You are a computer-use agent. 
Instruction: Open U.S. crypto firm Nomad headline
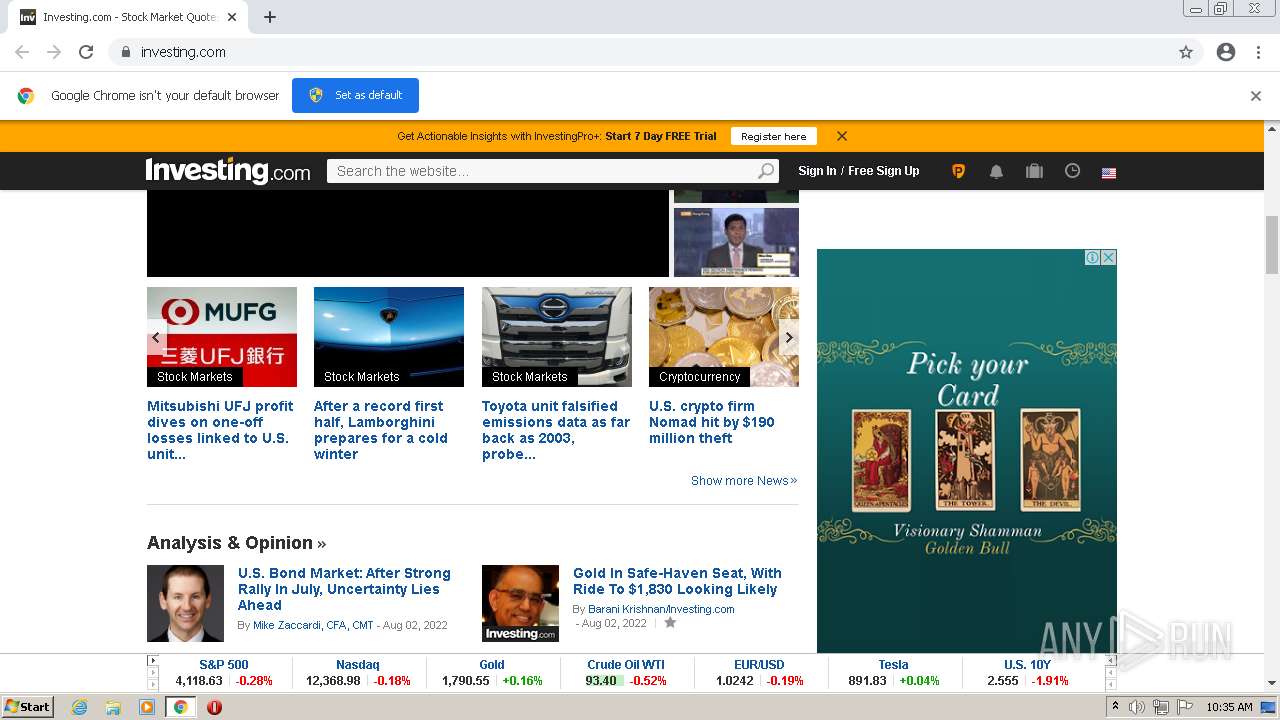[712, 422]
